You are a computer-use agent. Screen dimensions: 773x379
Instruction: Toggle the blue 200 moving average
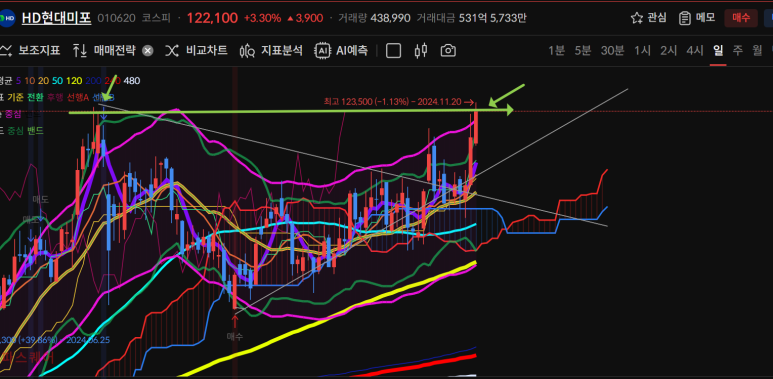[93, 81]
